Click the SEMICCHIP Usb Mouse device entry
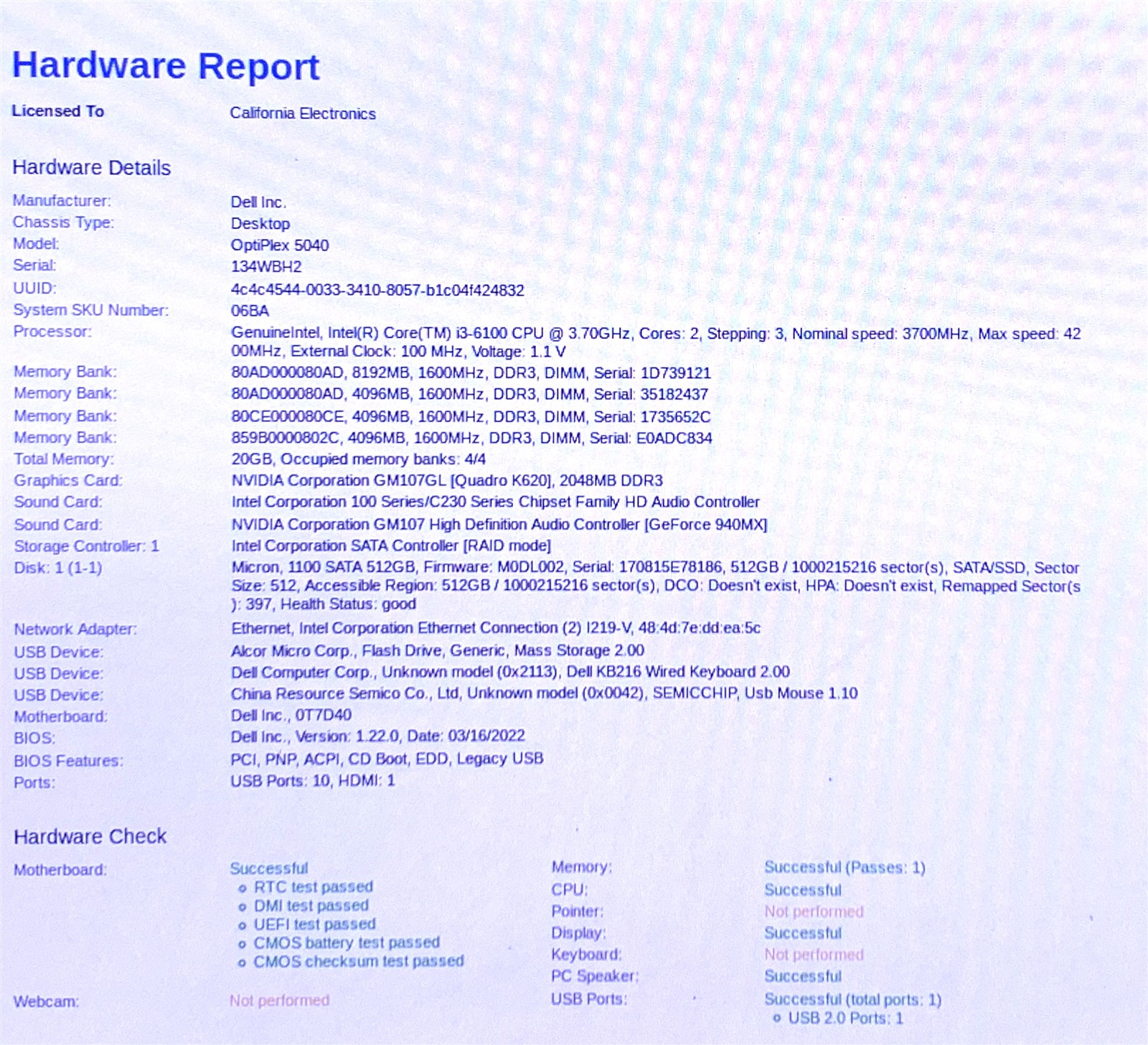This screenshot has height=1045, width=1148. [x=544, y=693]
